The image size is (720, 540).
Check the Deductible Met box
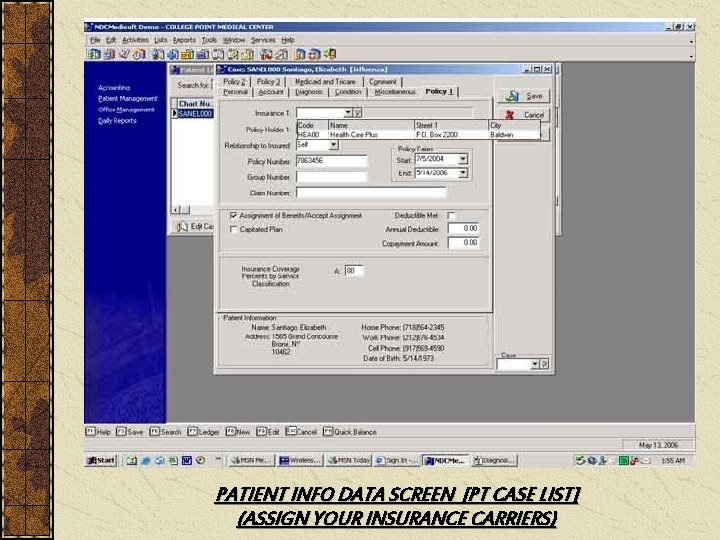point(451,215)
